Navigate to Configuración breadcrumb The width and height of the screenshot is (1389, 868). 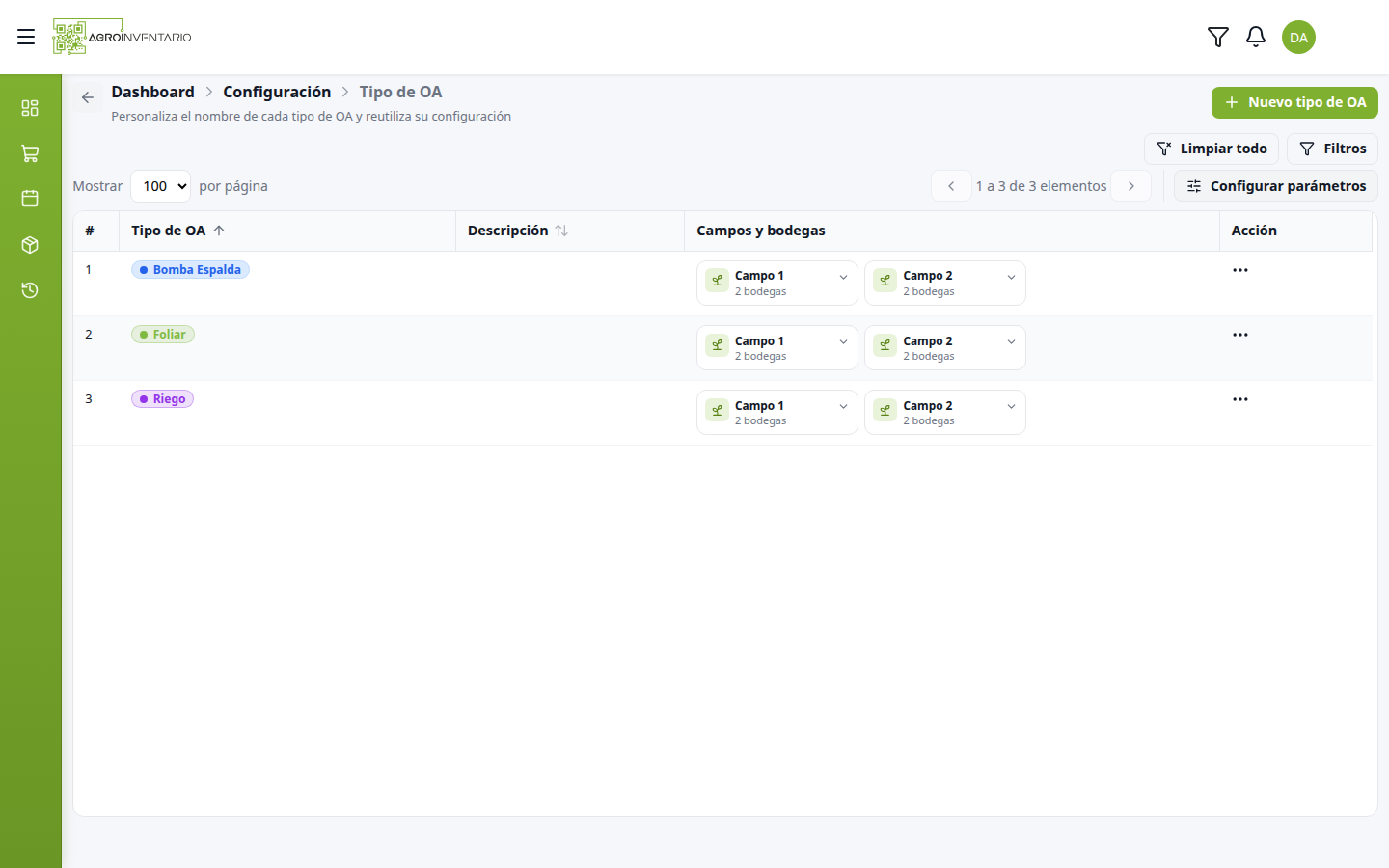(x=277, y=92)
